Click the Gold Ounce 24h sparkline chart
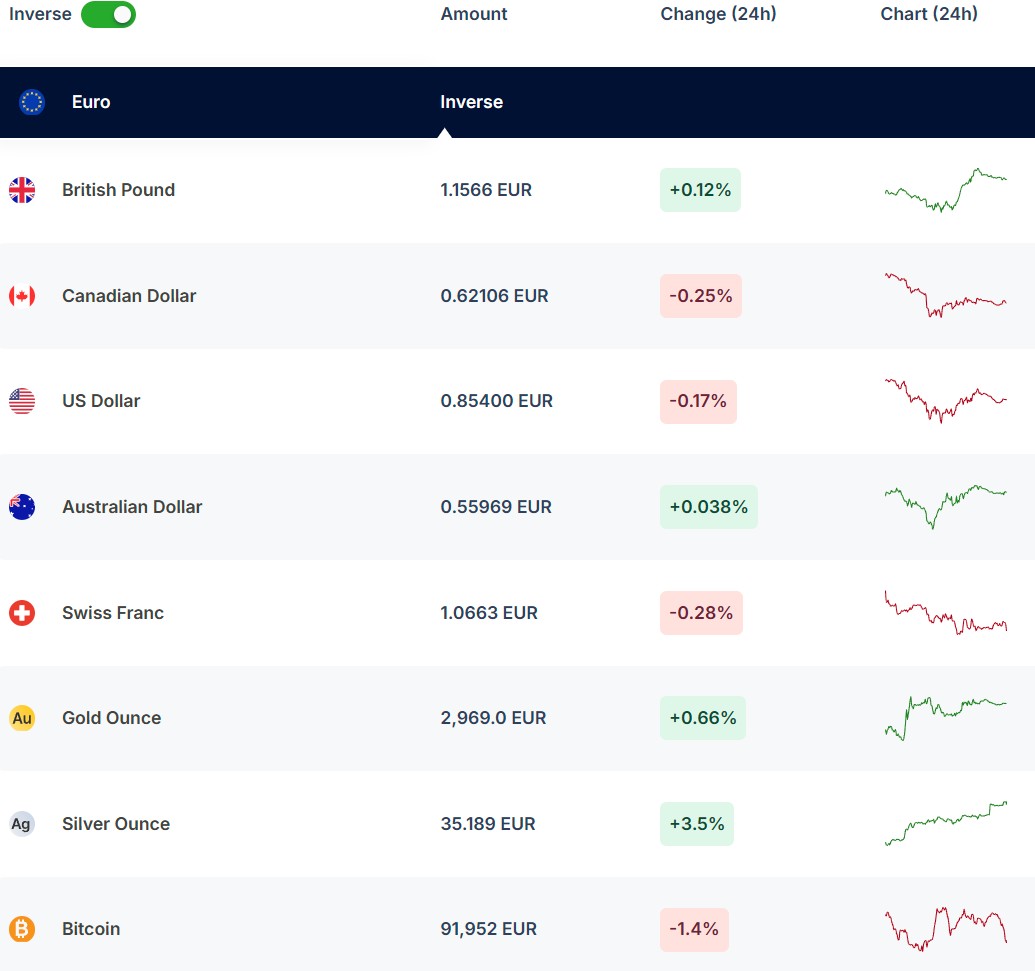Screen dimensions: 1035x971 (x=945, y=716)
